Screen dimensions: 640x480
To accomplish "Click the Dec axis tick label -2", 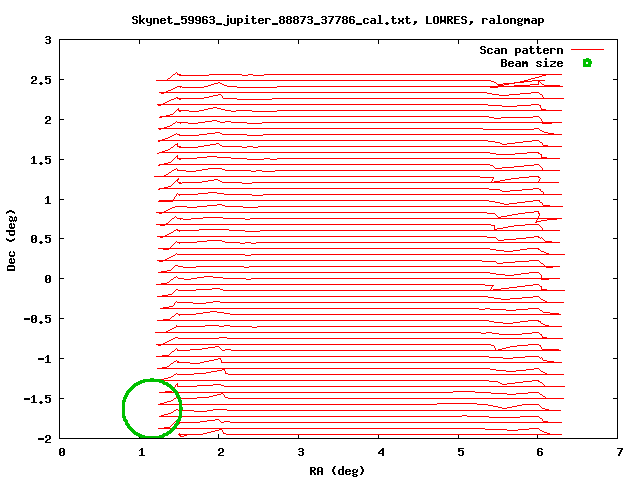I will pyautogui.click(x=44, y=439).
